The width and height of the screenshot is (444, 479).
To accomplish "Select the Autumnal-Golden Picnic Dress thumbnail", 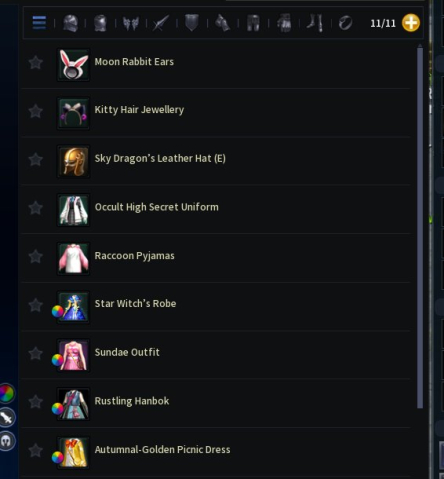I will [x=73, y=452].
